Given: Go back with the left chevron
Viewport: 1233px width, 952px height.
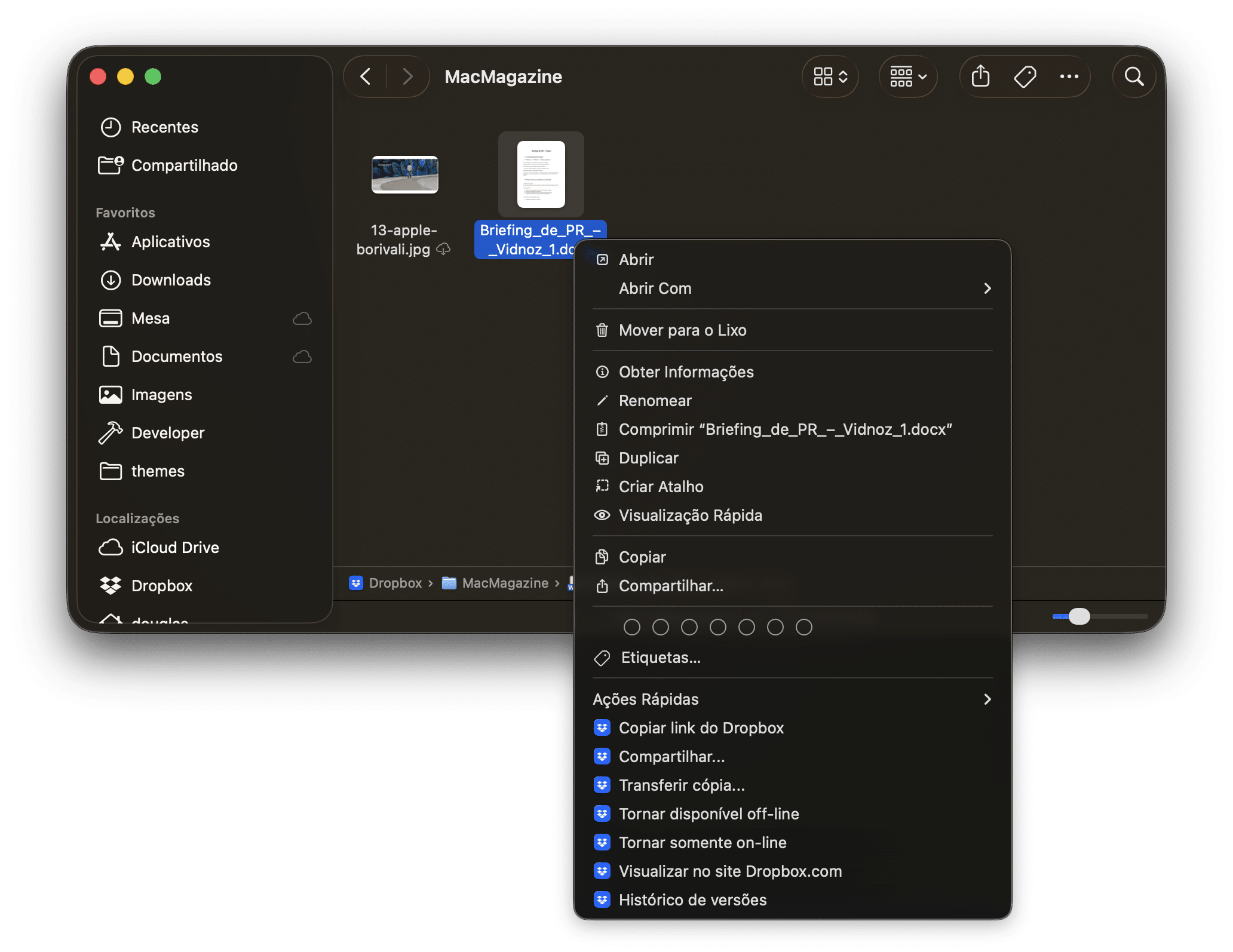Looking at the screenshot, I should (x=366, y=76).
